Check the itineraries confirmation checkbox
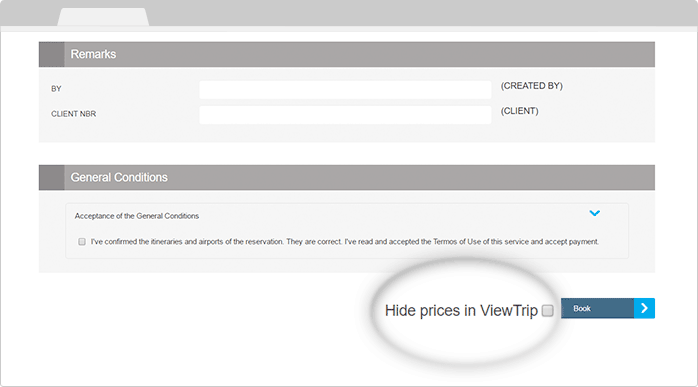This screenshot has height=387, width=698. (x=82, y=242)
